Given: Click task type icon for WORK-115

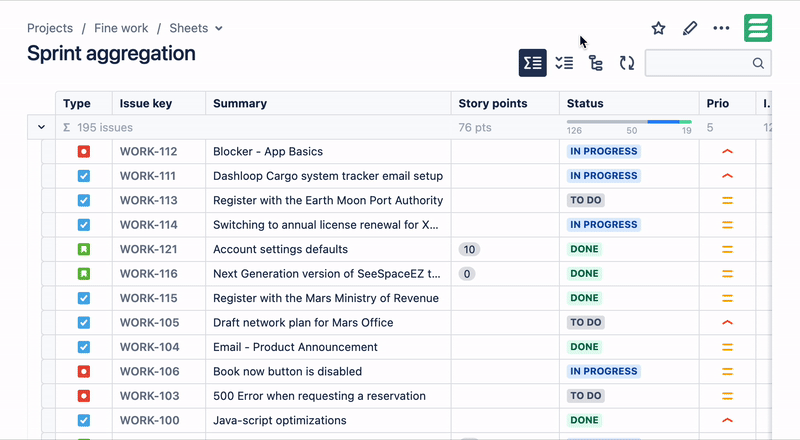Looking at the screenshot, I should 84,298.
